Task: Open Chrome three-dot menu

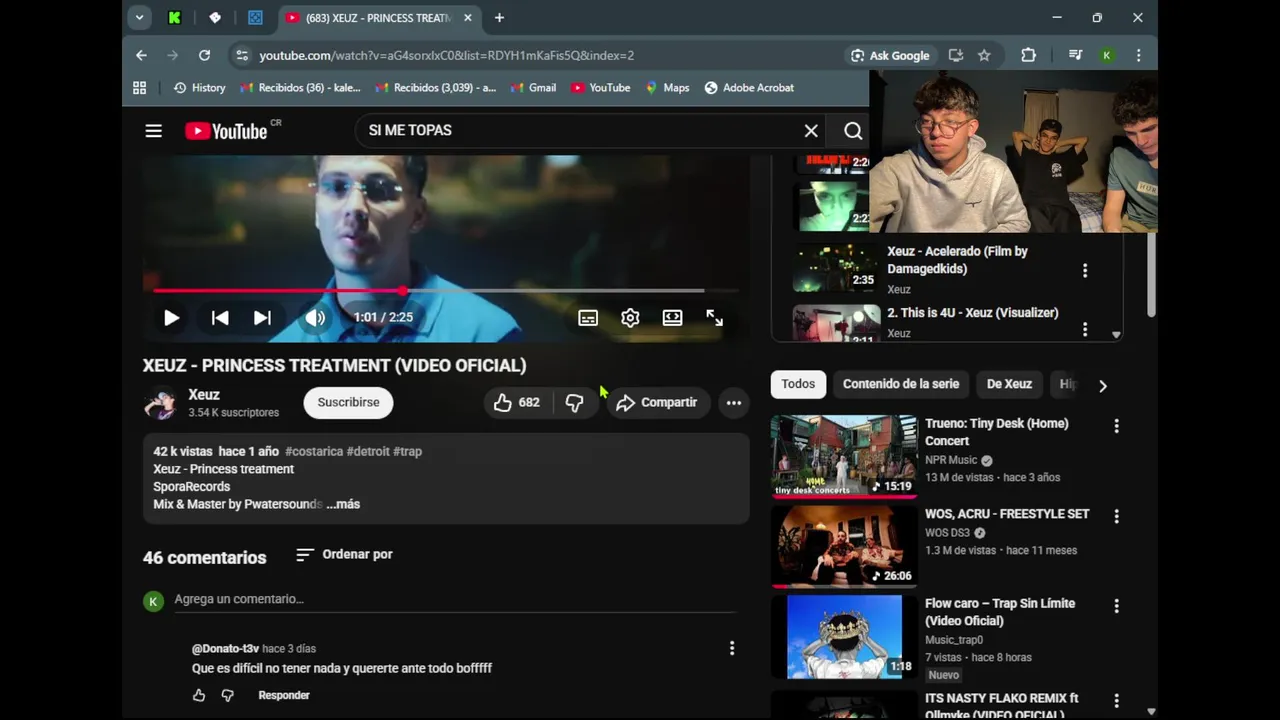Action: pos(1138,55)
